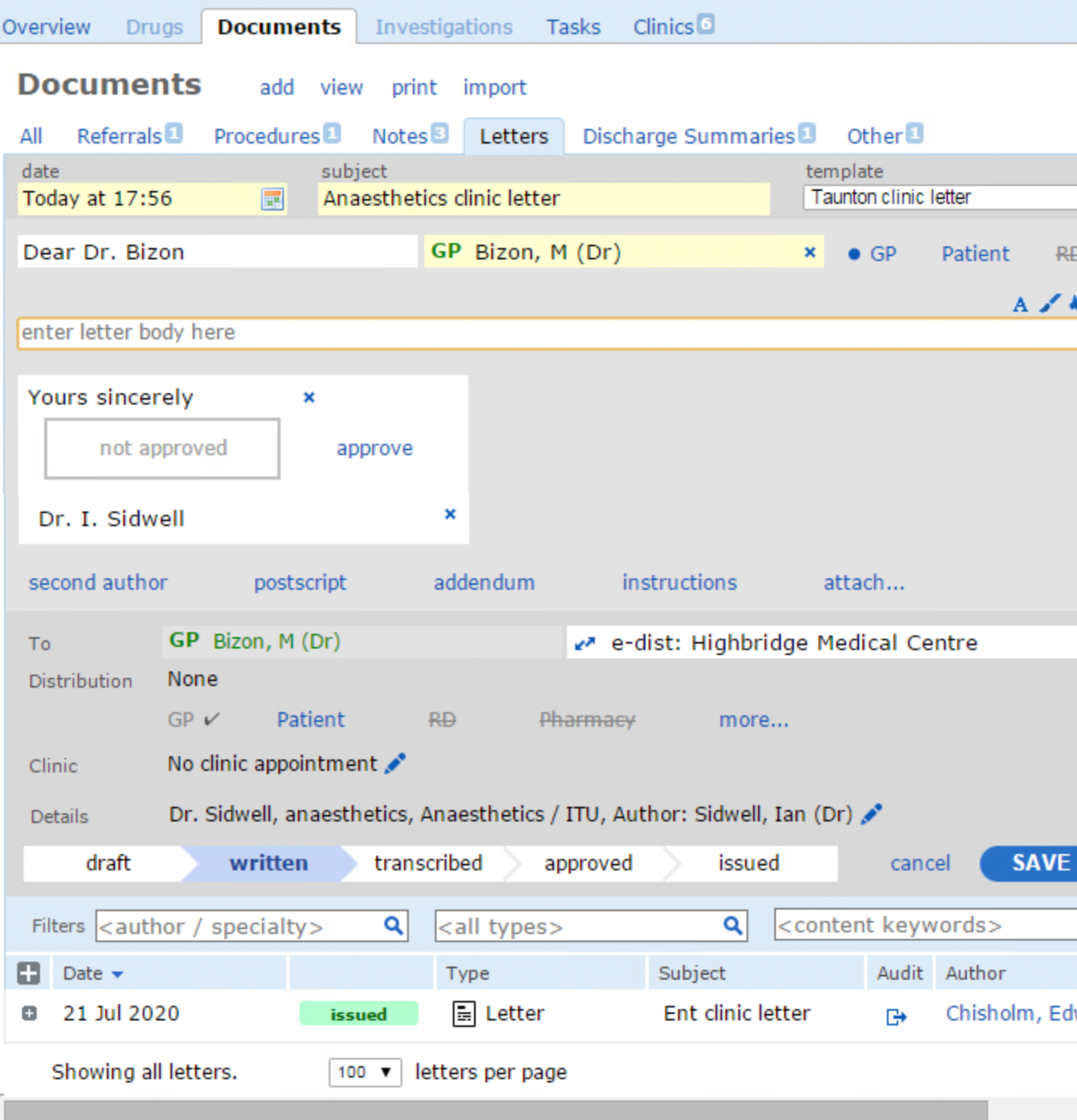Toggle Pharmacy in the distribution list

click(587, 719)
